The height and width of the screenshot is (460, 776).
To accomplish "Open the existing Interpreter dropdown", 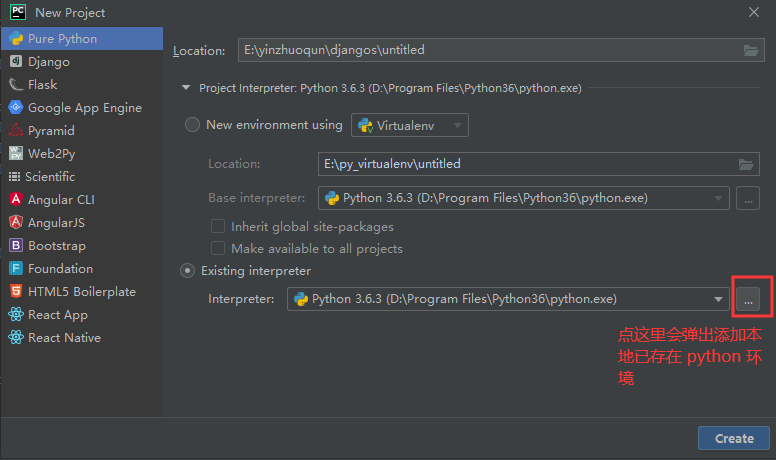I will [x=508, y=299].
